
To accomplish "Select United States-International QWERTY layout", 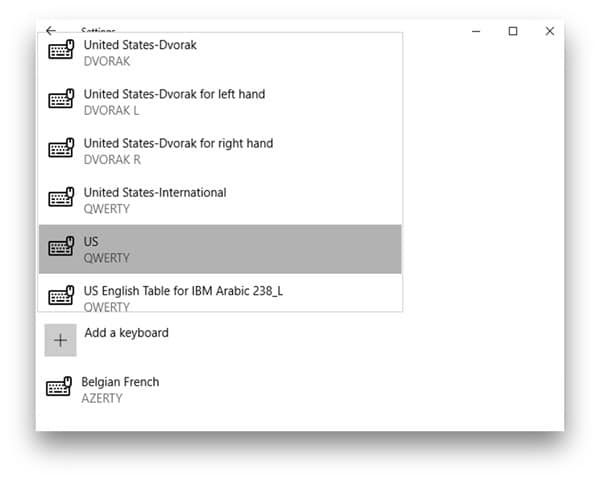I will click(155, 192).
